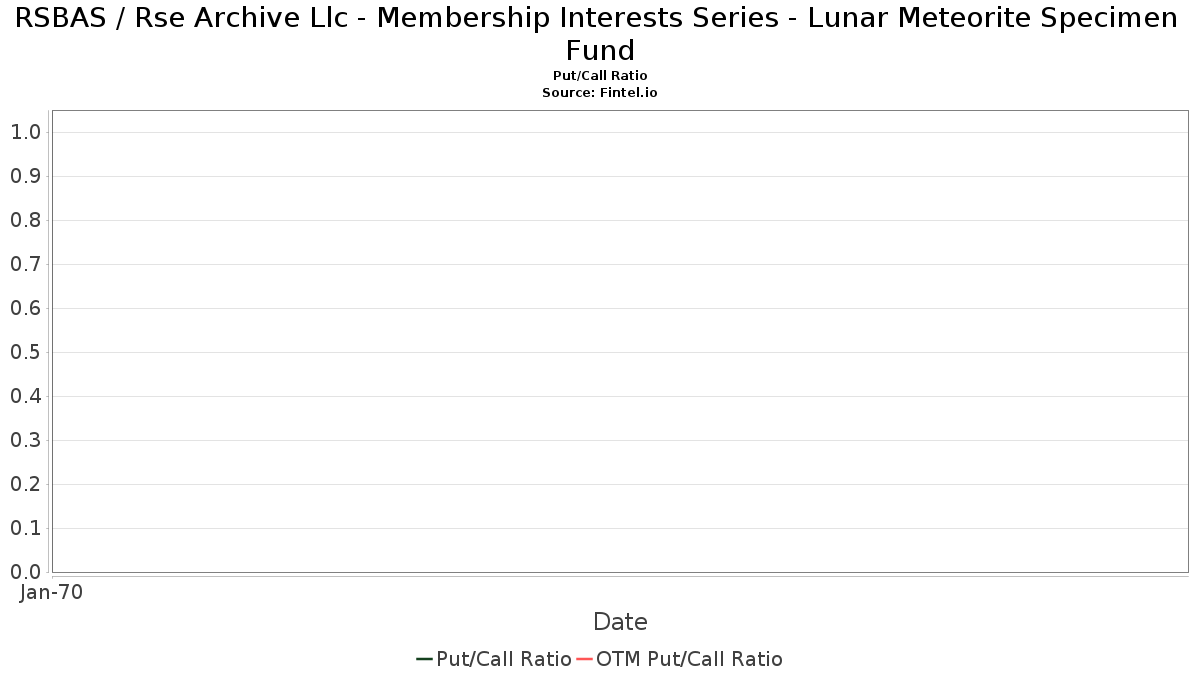Click the Source: Fintel.io text
The height and width of the screenshot is (675, 1200).
[600, 92]
